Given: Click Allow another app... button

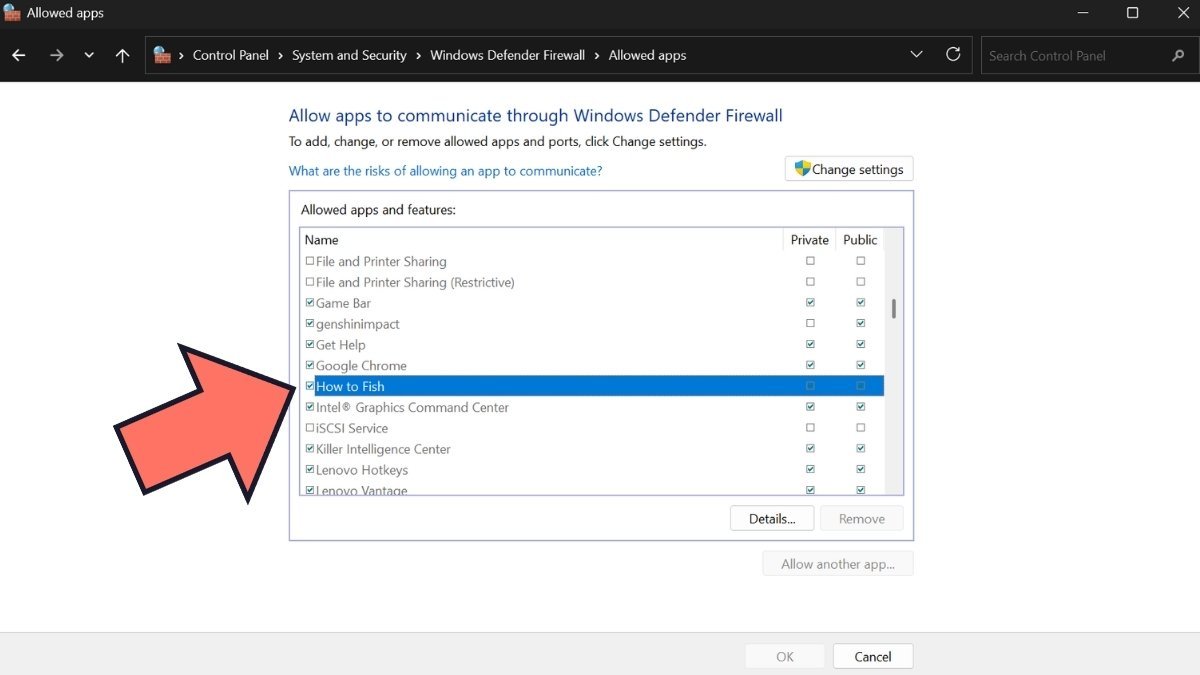Looking at the screenshot, I should tap(838, 564).
